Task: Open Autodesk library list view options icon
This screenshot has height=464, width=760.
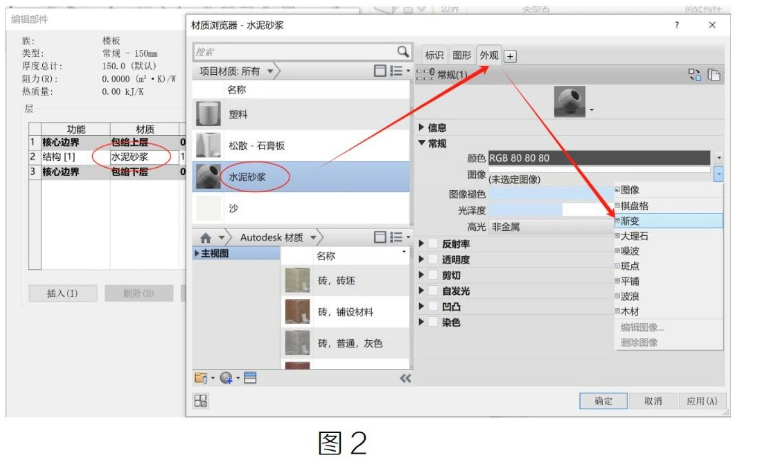Action: pos(399,237)
